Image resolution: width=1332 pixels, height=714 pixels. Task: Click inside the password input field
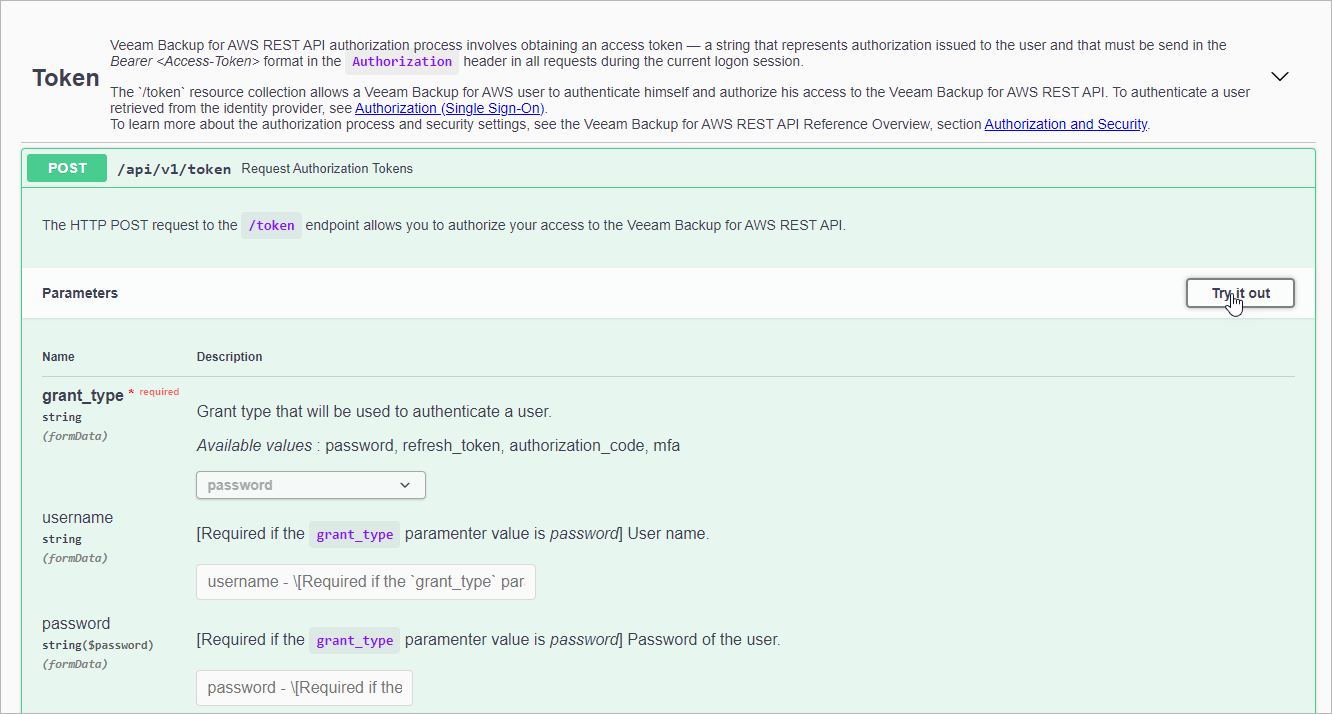click(x=304, y=687)
